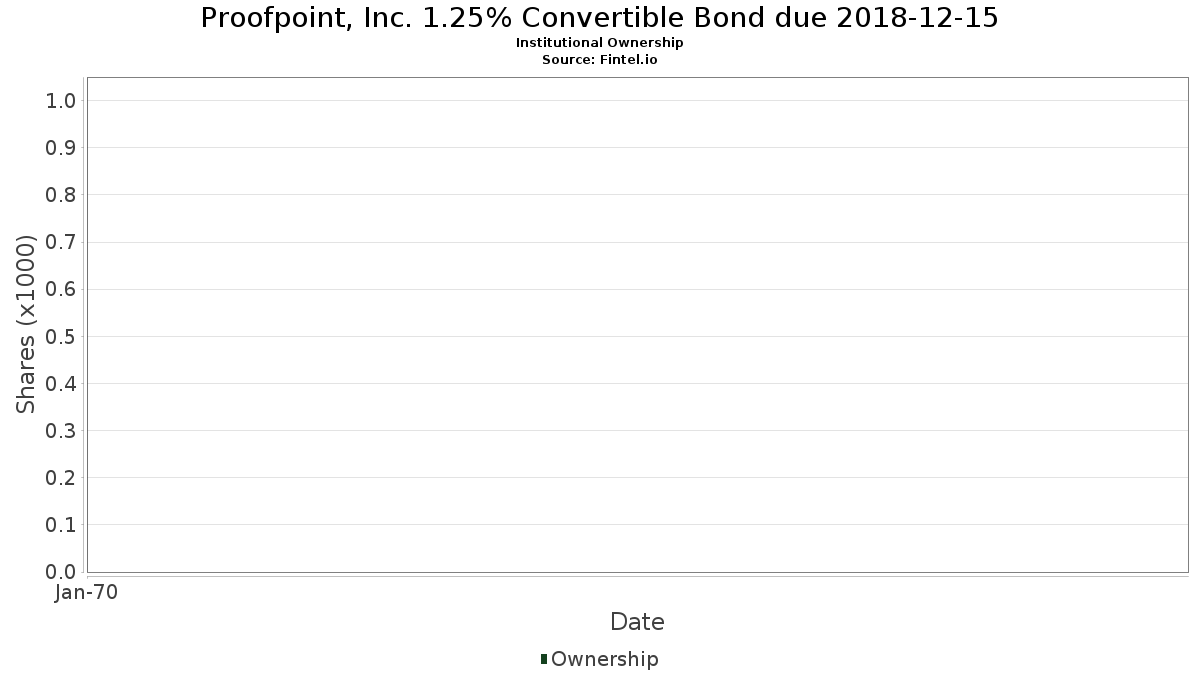
Task: Click the Jan-70 x-axis tick label
Action: pos(87,593)
